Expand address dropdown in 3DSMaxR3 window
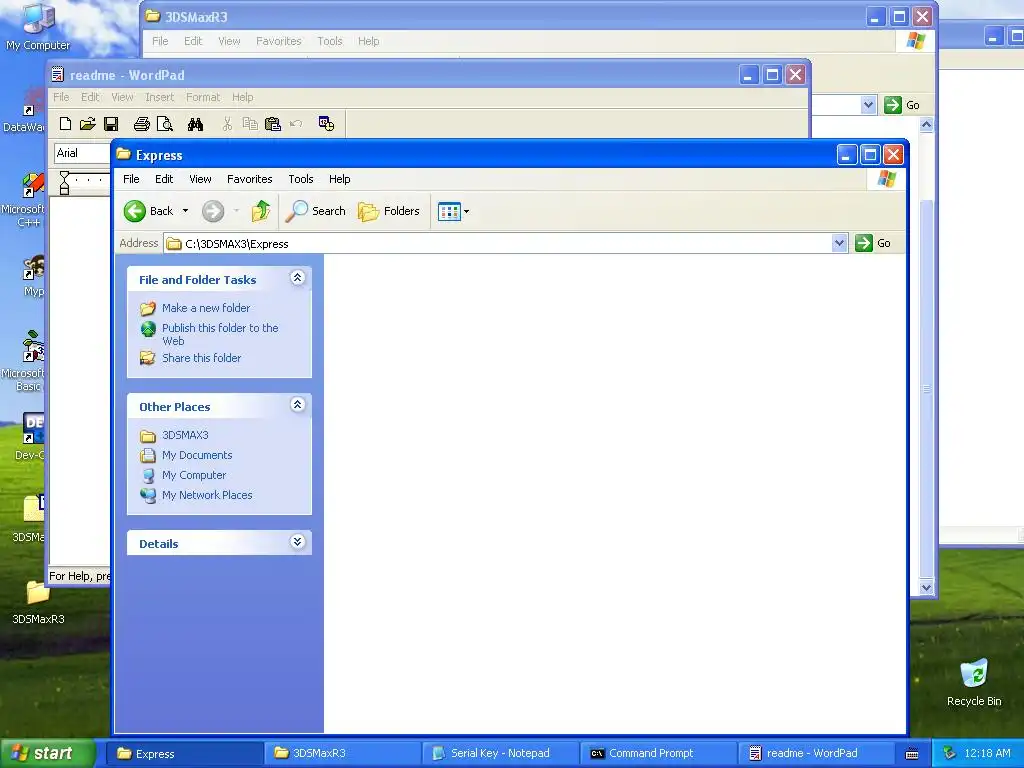Viewport: 1024px width, 768px height. coord(868,104)
